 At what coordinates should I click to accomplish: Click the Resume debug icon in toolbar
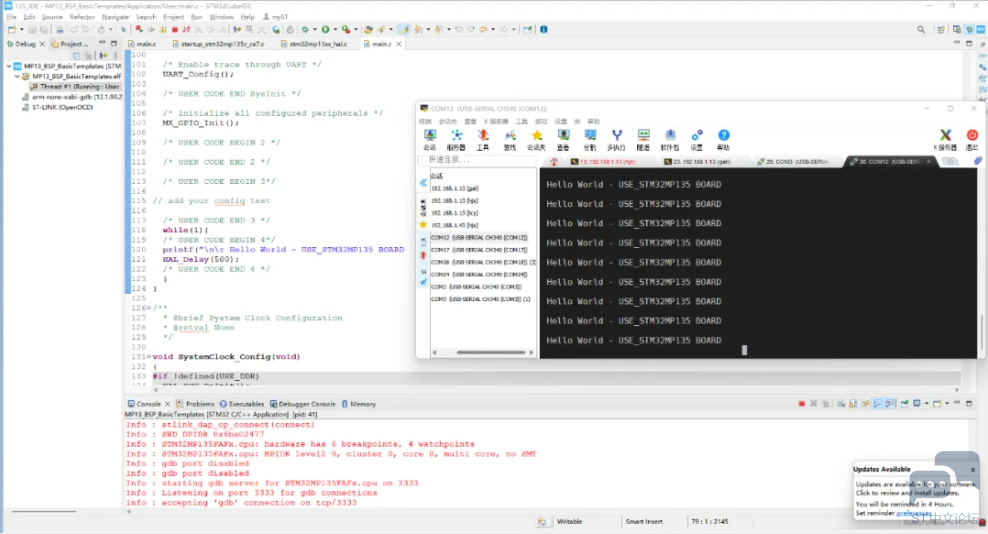pos(151,29)
